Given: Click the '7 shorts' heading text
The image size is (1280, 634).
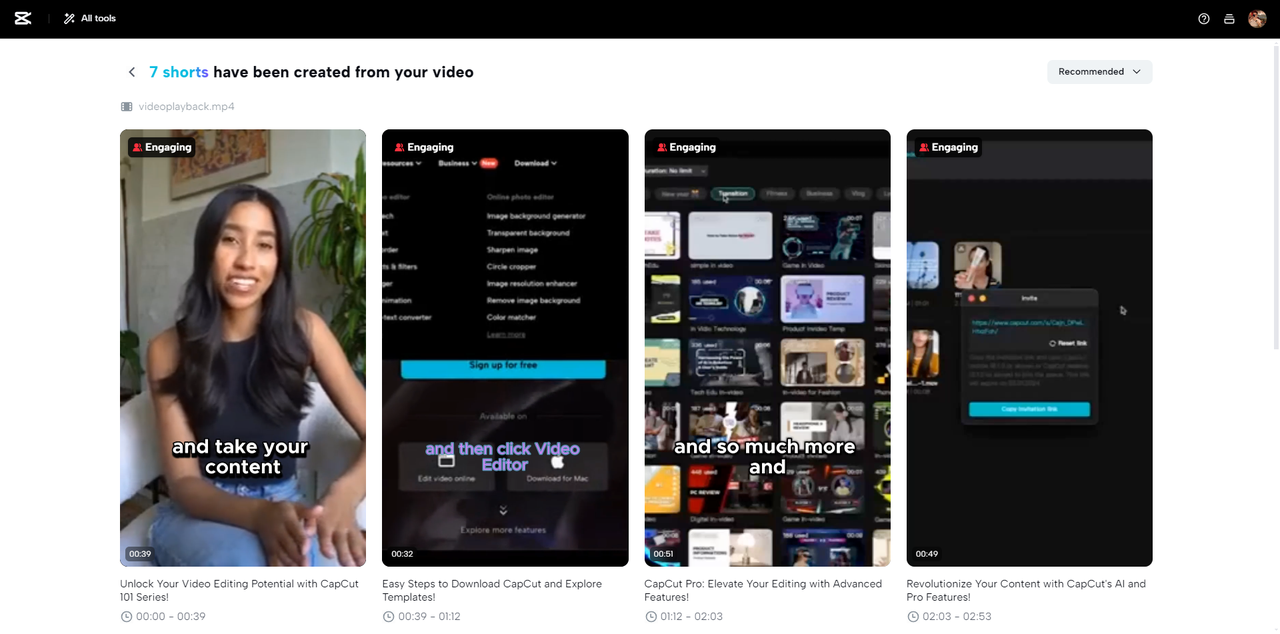Looking at the screenshot, I should click(179, 72).
